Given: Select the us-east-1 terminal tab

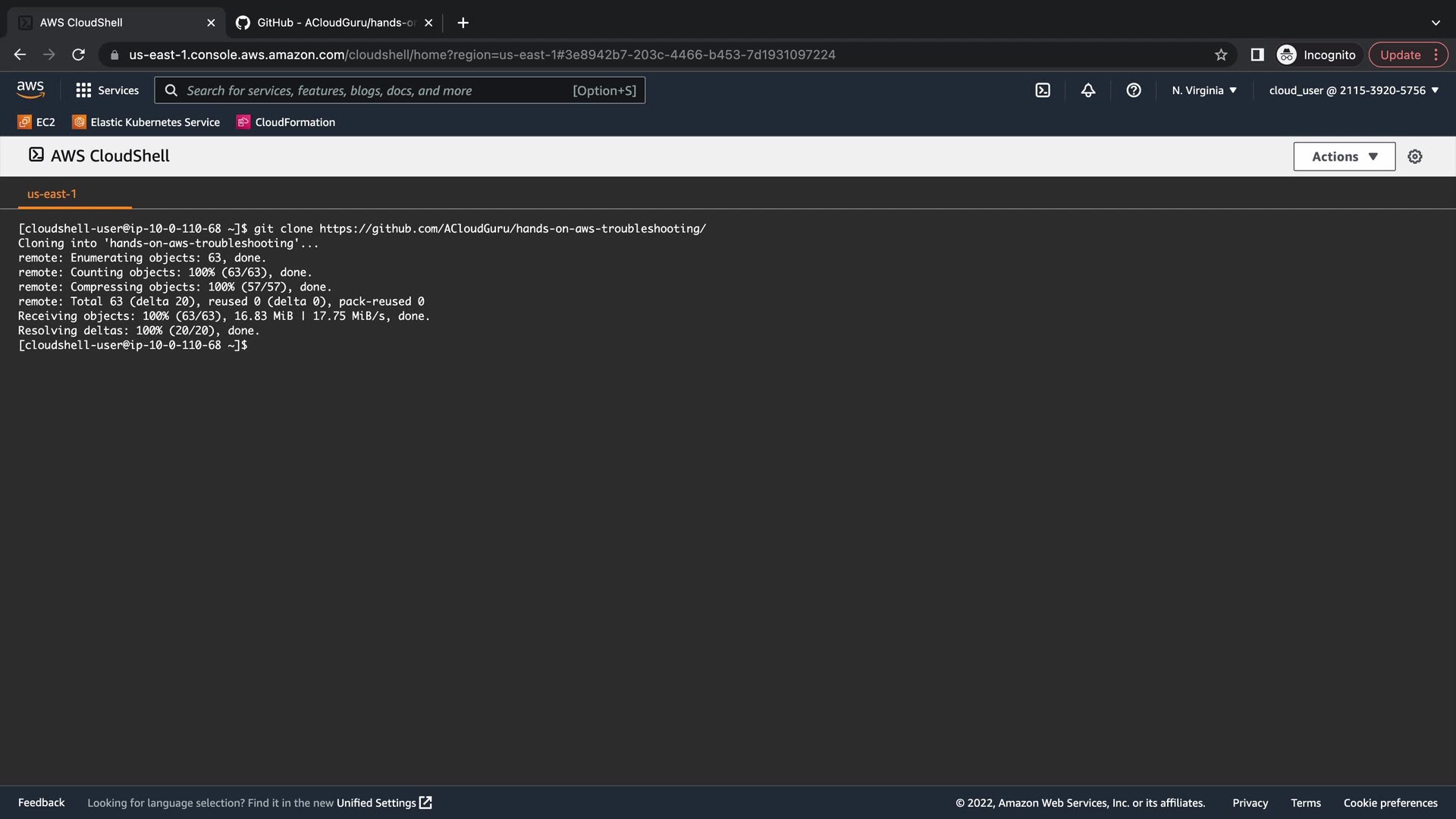Looking at the screenshot, I should tap(52, 194).
